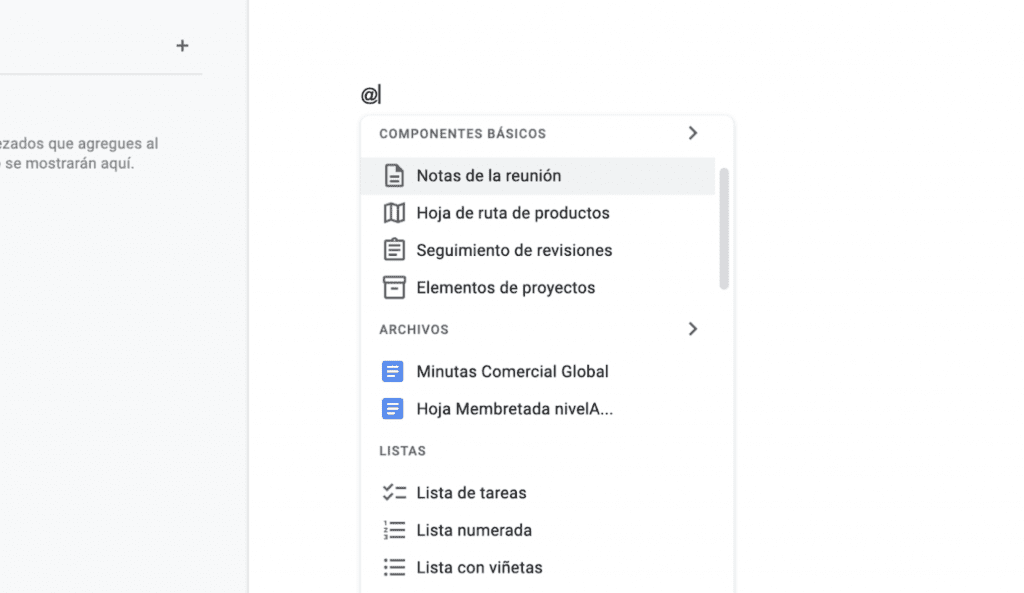Click the Minutas Comercial Global doc icon
Image resolution: width=1024 pixels, height=593 pixels.
pyautogui.click(x=394, y=372)
